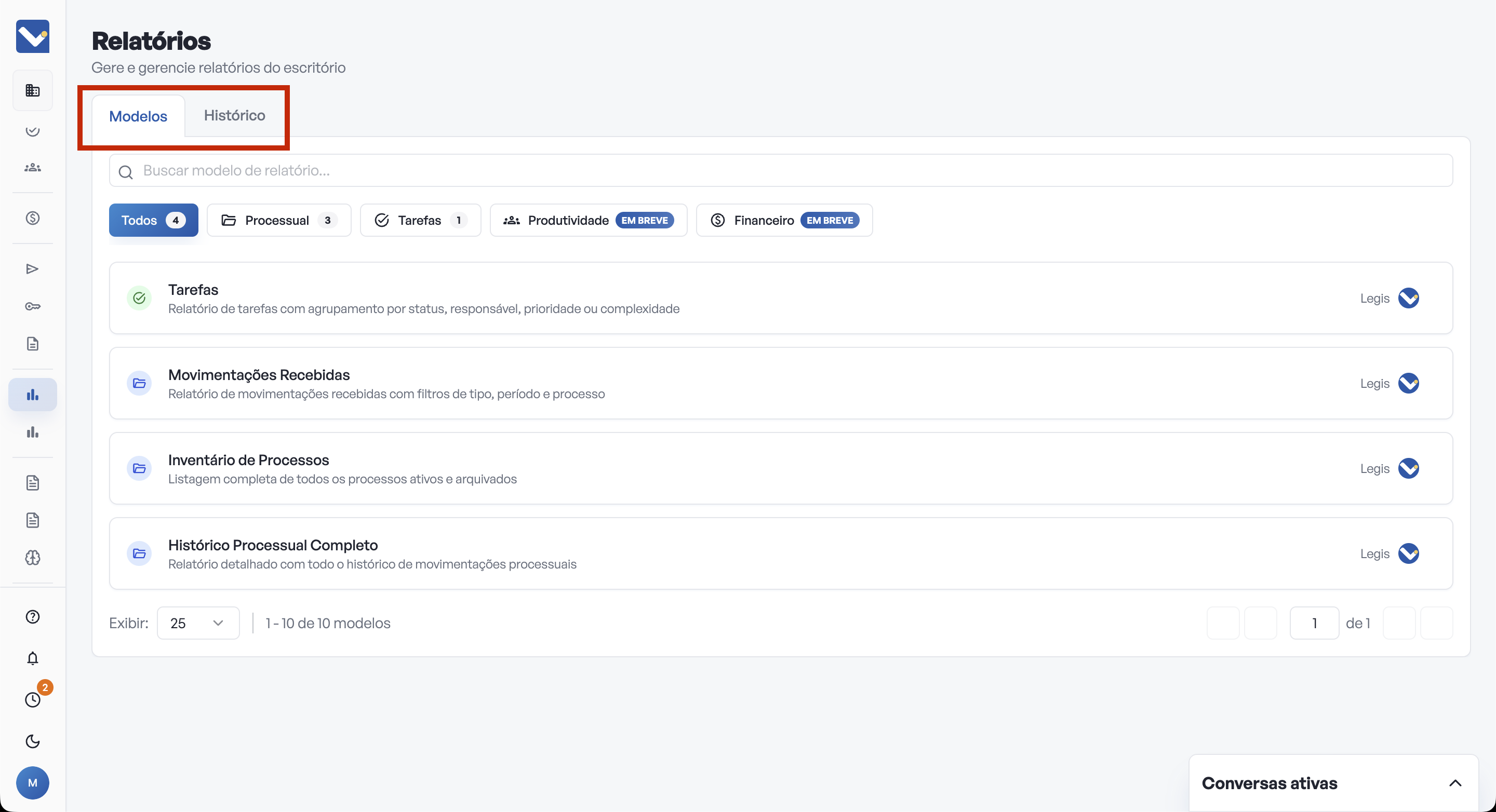Switch to the Histórico tab
This screenshot has width=1496, height=812.
coord(235,115)
